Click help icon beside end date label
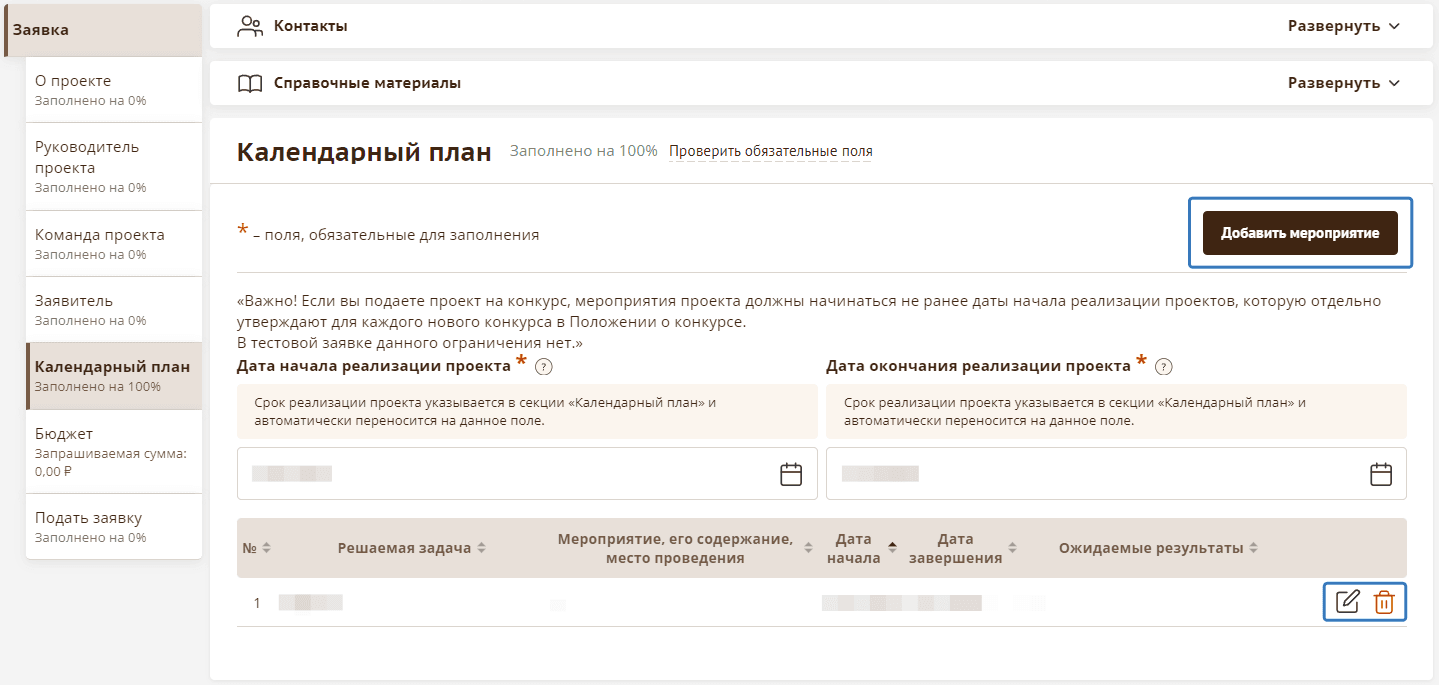The image size is (1439, 685). pos(1163,367)
